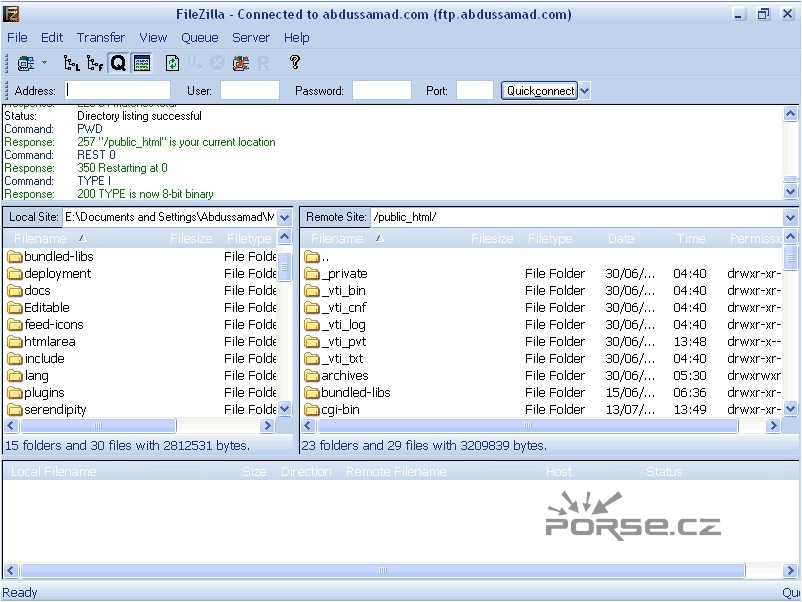
Task: Click queue pane horizontal scroll-right arrow
Action: (790, 570)
